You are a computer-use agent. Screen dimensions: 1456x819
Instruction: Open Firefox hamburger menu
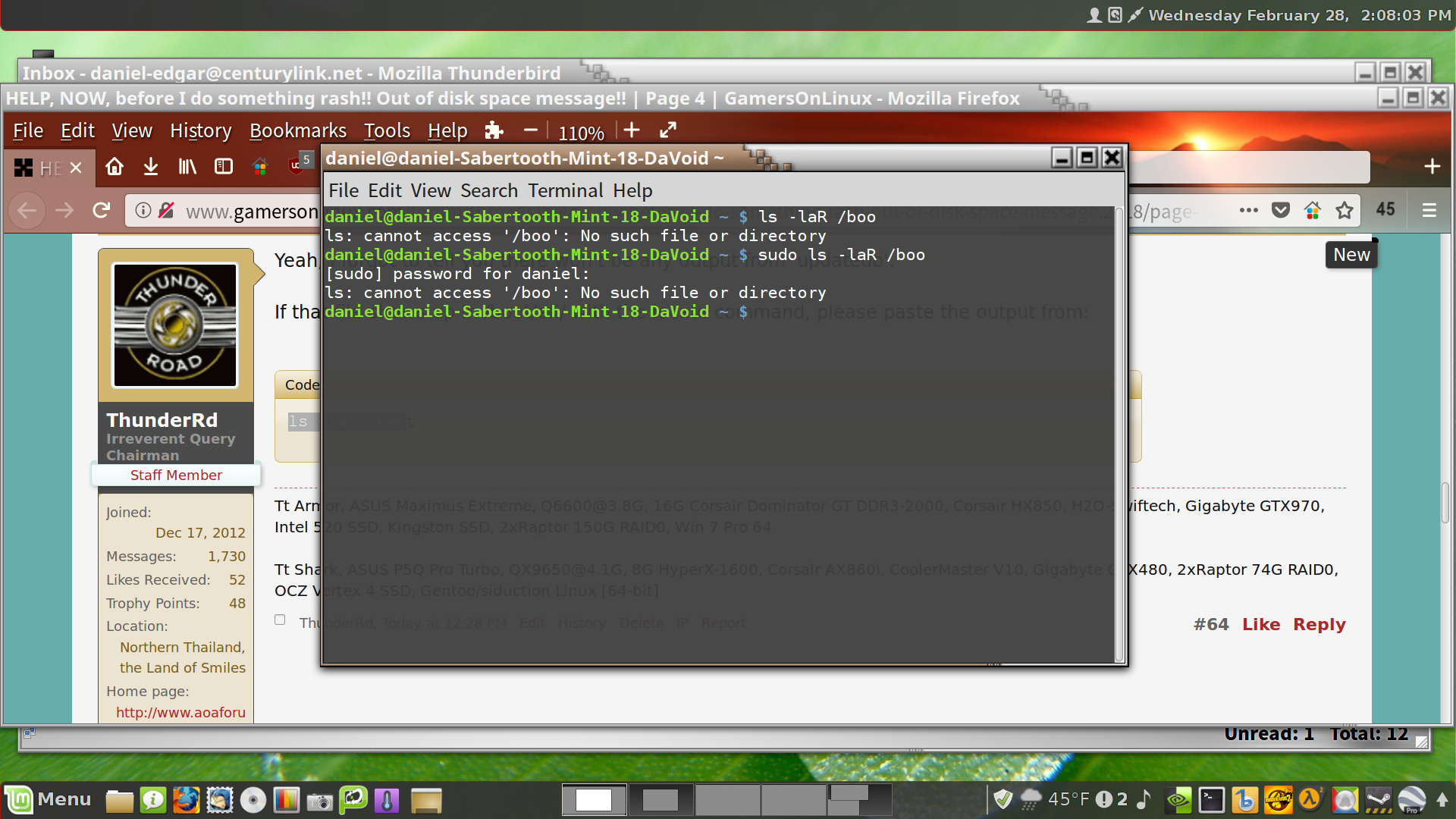coord(1429,210)
